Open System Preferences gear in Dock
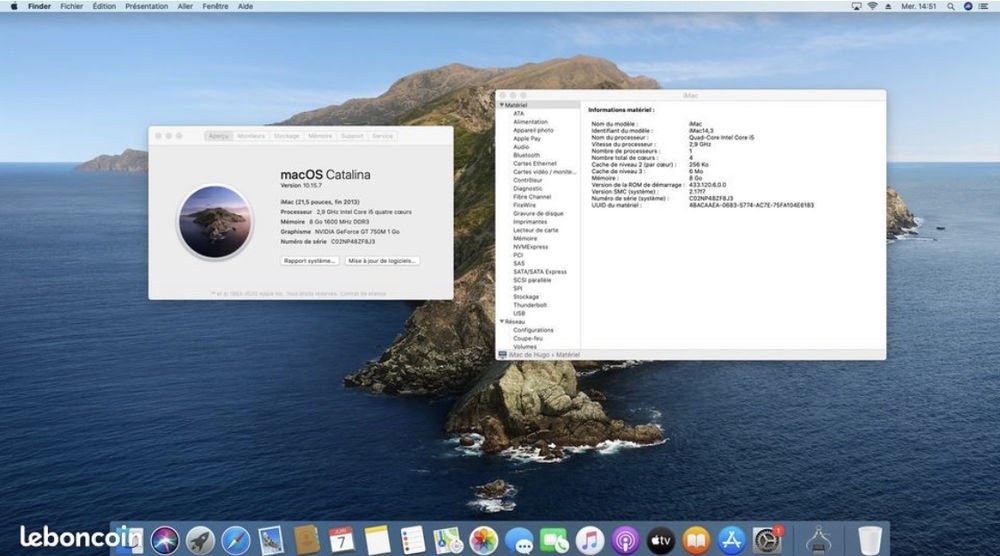 pos(767,541)
